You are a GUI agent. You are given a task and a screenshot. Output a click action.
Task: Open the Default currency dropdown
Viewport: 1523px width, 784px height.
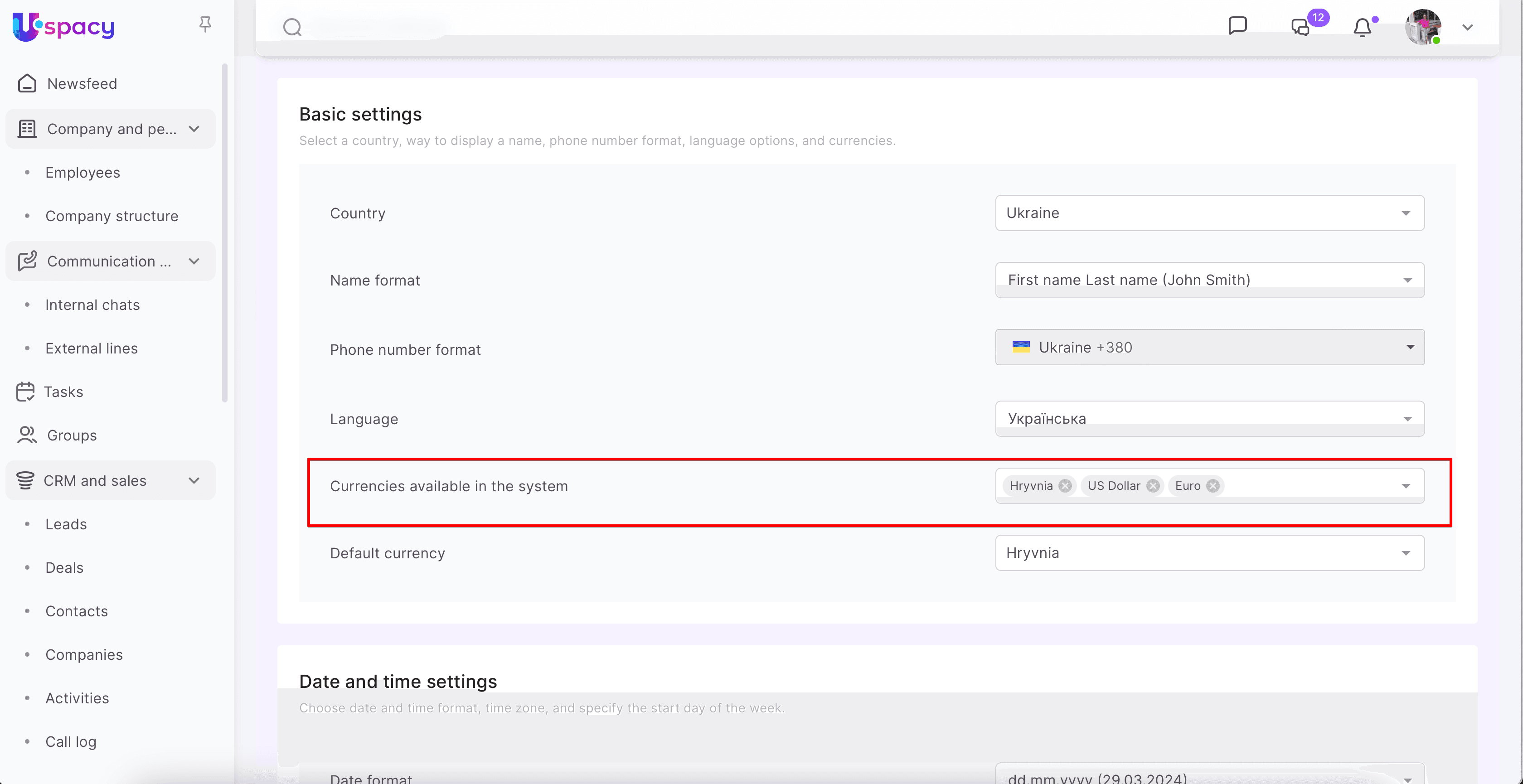[1209, 553]
